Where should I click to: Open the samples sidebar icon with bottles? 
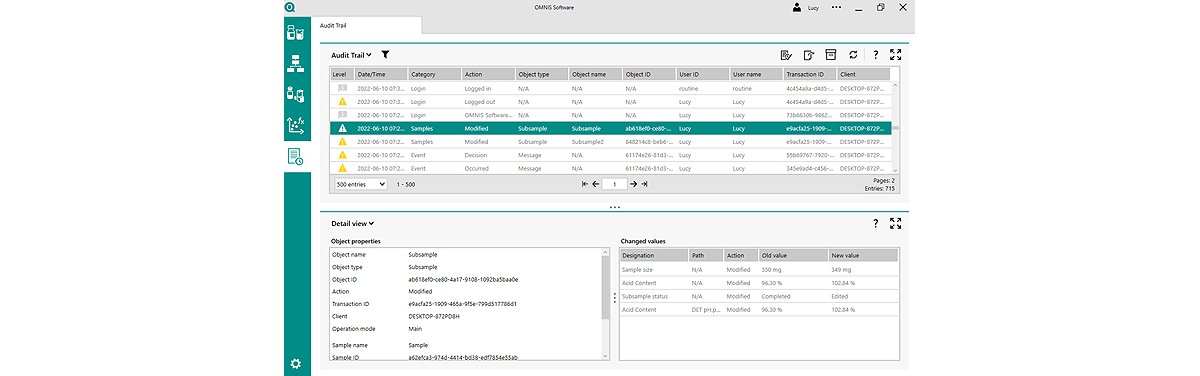[296, 34]
